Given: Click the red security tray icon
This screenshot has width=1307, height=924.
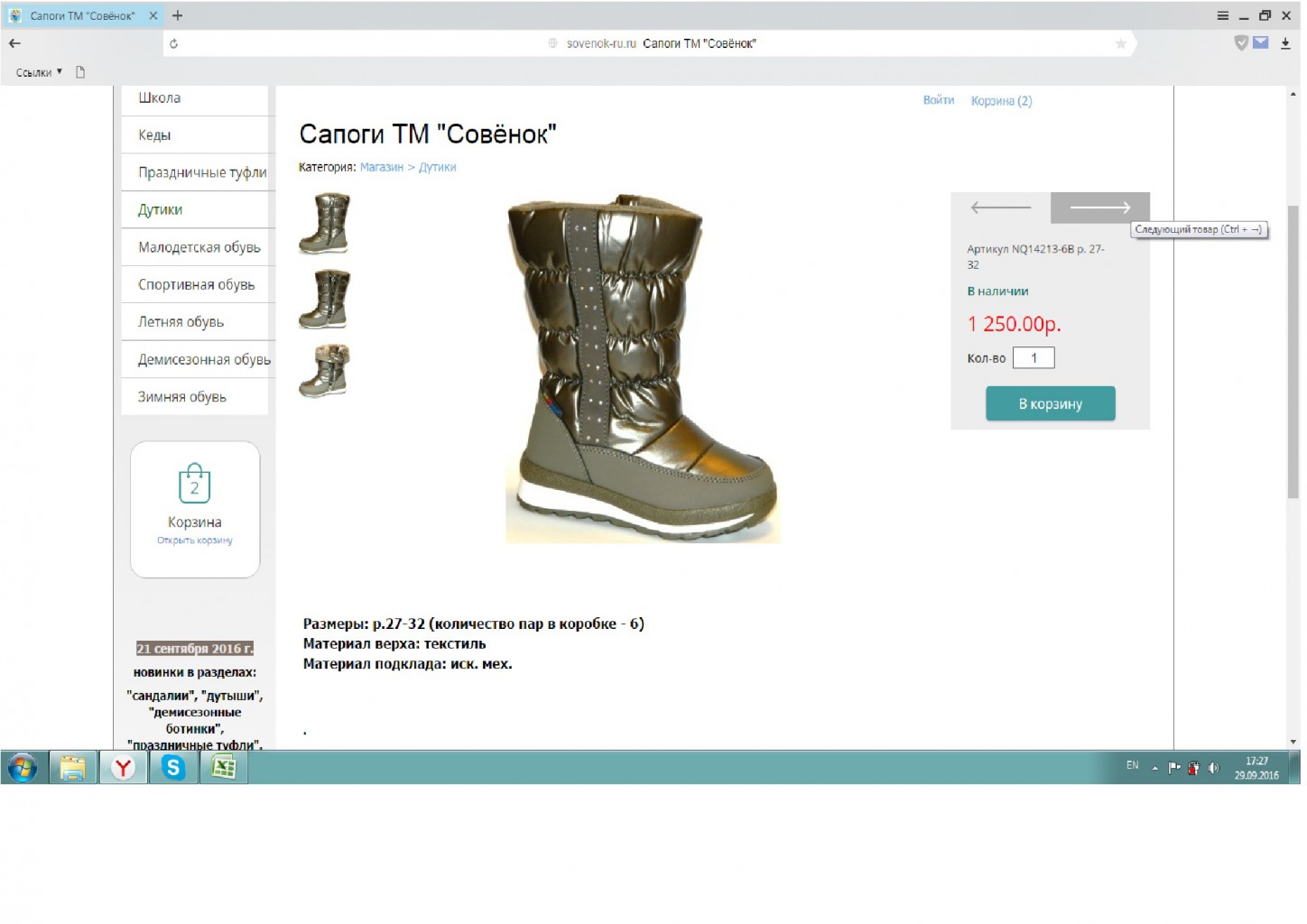Looking at the screenshot, I should (1193, 768).
